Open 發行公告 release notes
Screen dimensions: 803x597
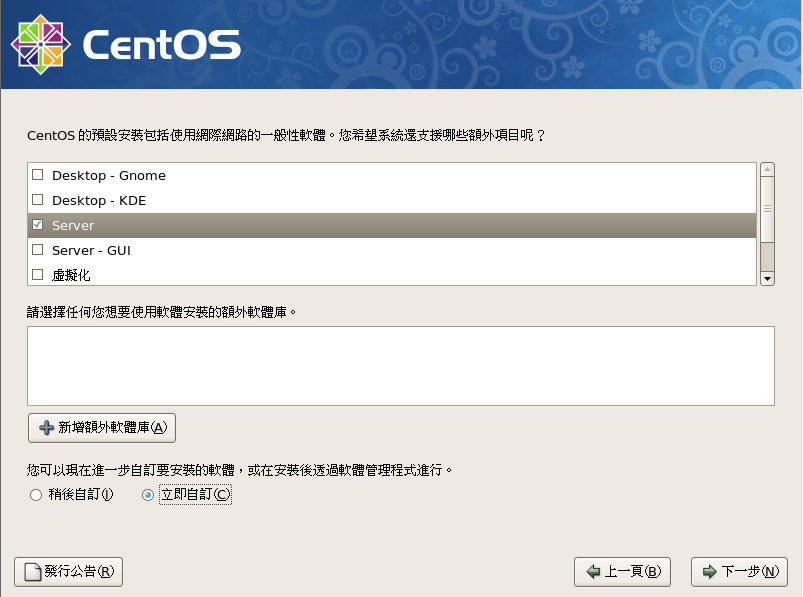click(x=69, y=571)
